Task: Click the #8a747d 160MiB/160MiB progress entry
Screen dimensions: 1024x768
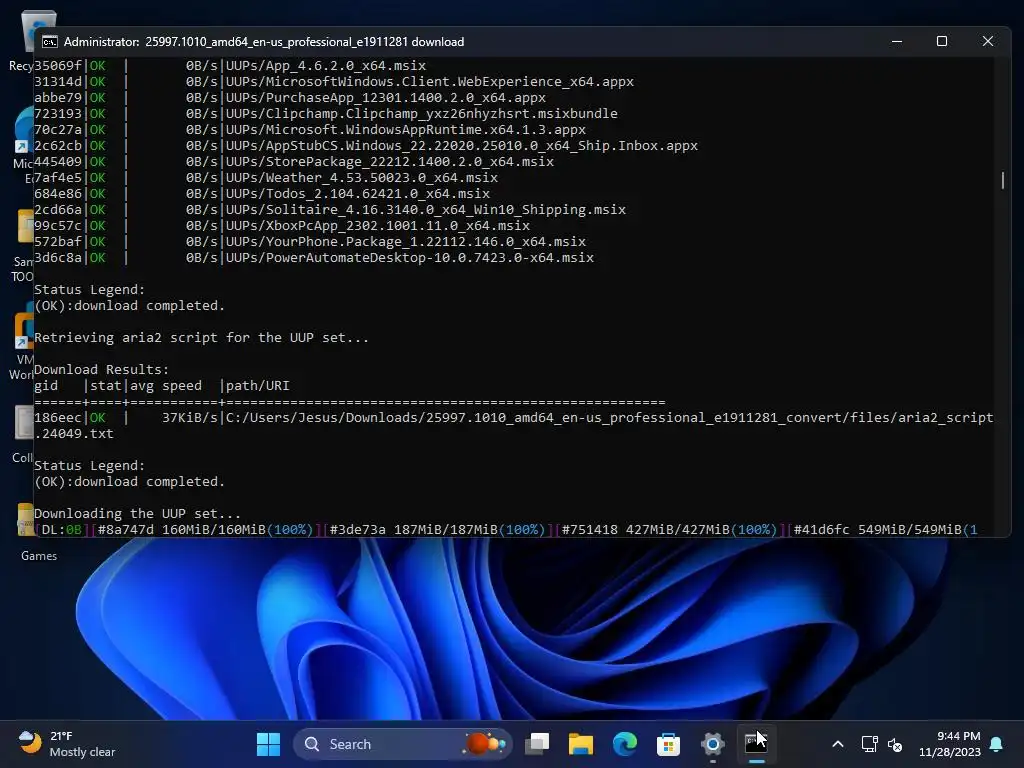Action: click(206, 530)
